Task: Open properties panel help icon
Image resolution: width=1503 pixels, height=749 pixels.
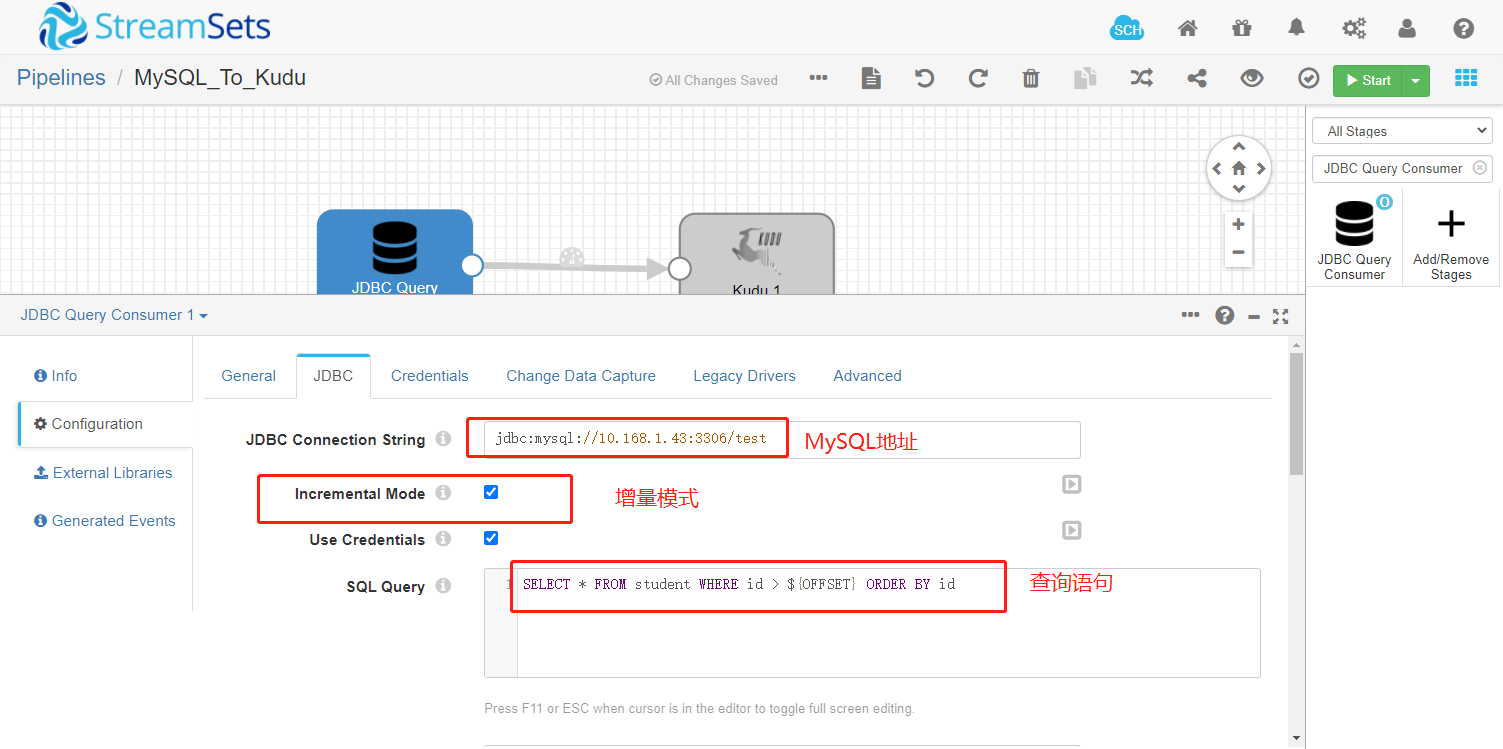Action: tap(1225, 316)
